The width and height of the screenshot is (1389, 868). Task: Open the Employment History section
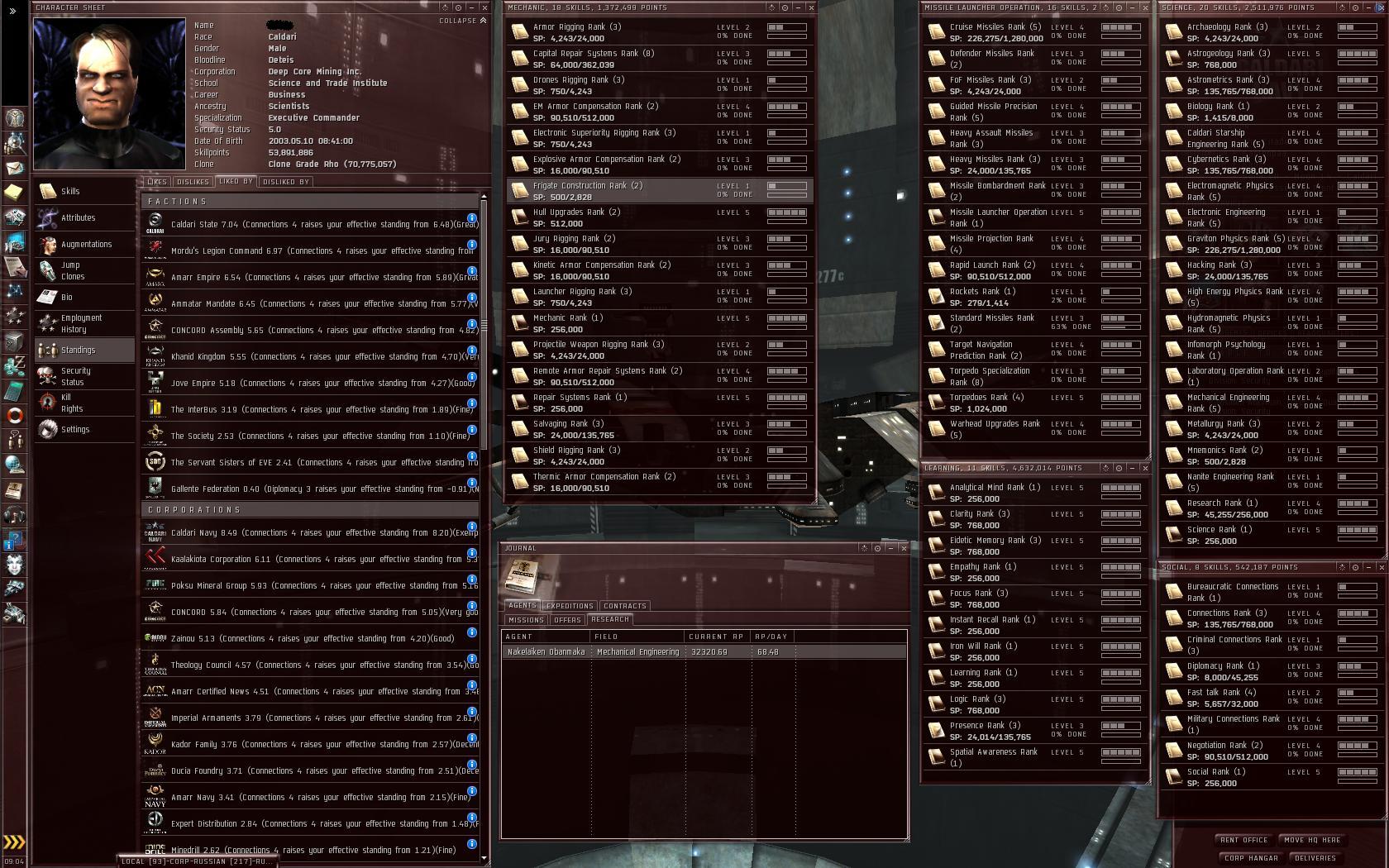click(x=84, y=323)
